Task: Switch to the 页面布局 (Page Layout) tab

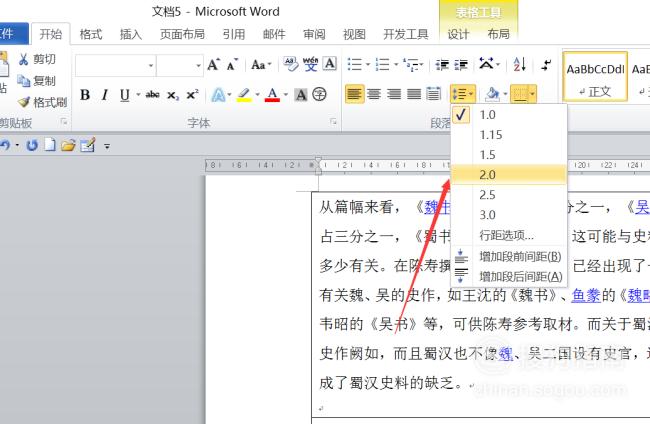Action: click(x=182, y=34)
